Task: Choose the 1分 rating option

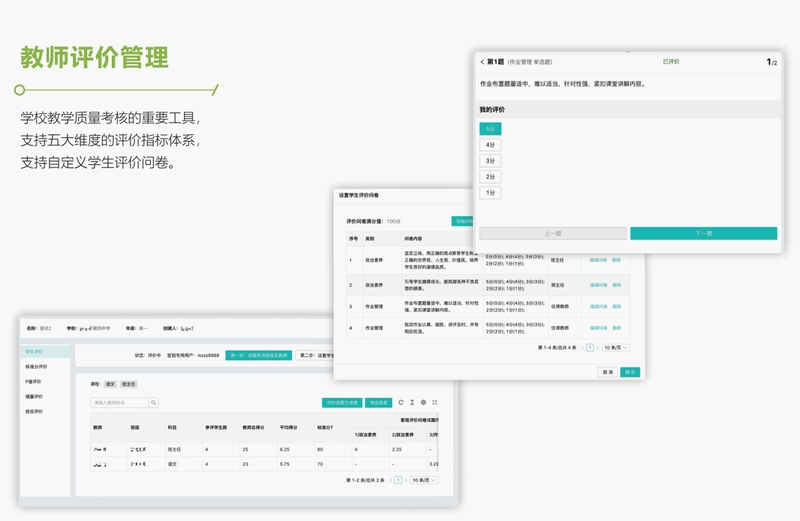Action: click(x=490, y=193)
